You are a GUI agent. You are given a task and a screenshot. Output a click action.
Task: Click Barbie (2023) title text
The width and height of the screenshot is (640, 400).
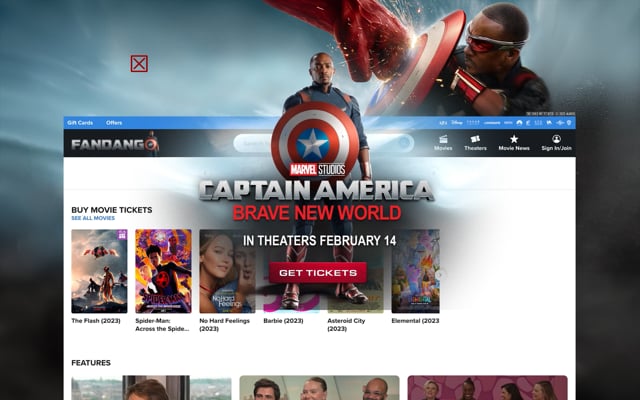(283, 321)
